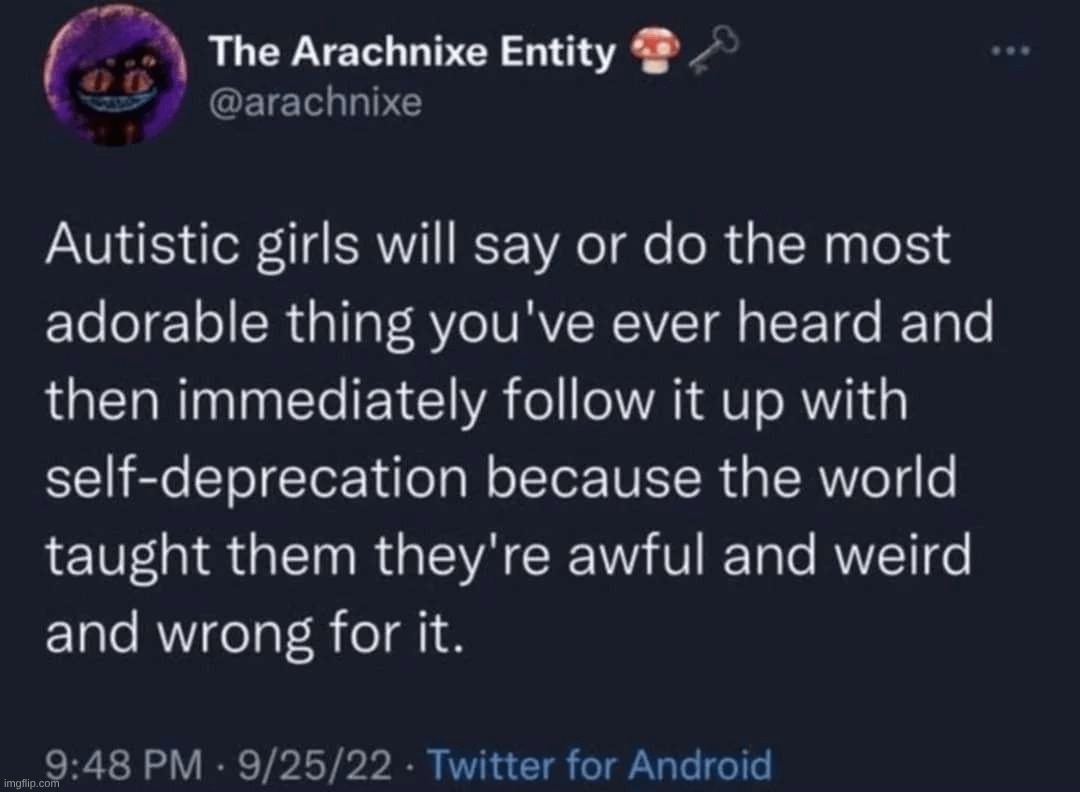Click the word 'self-deprecation' in the tweet
Screen dimensions: 1080x792
pyautogui.click(x=257, y=478)
